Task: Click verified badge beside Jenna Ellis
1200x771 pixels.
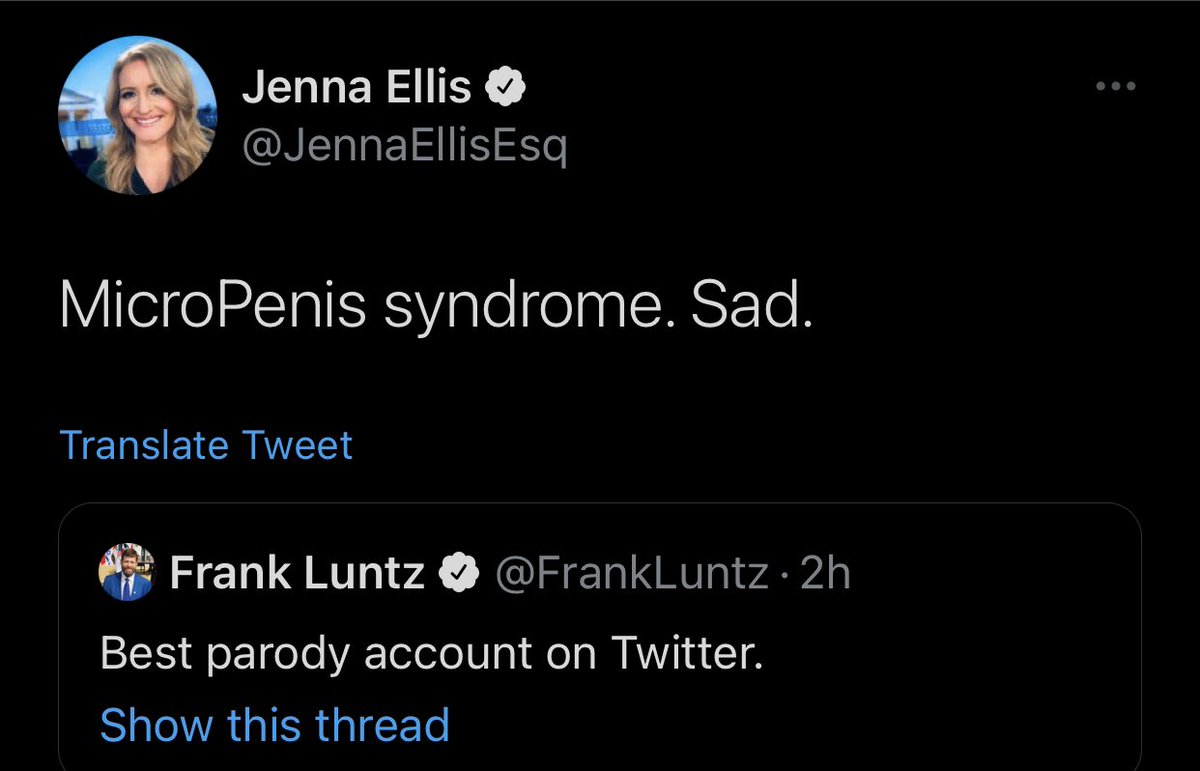Action: click(x=507, y=89)
